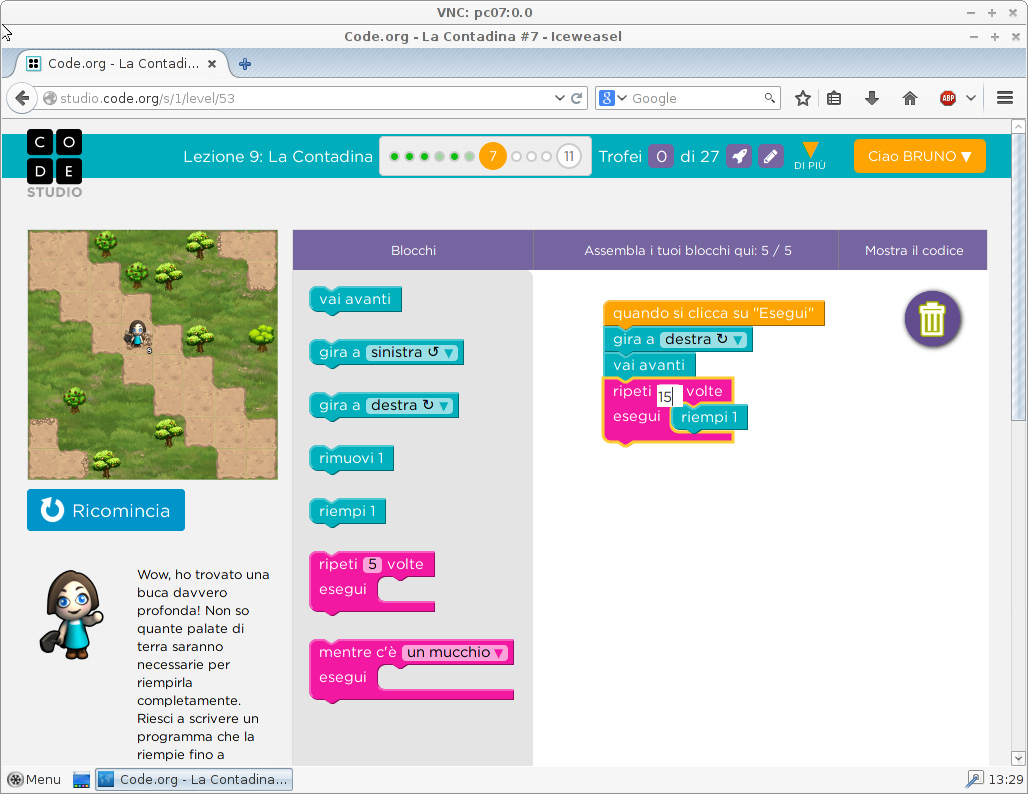1028x794 pixels.
Task: Expand the Ciao BRUNO user menu
Action: (919, 156)
